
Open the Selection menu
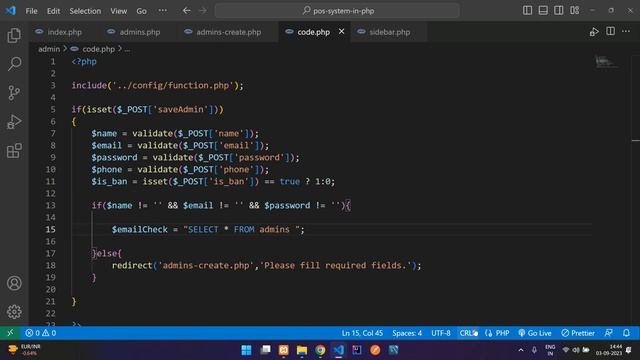pos(85,11)
